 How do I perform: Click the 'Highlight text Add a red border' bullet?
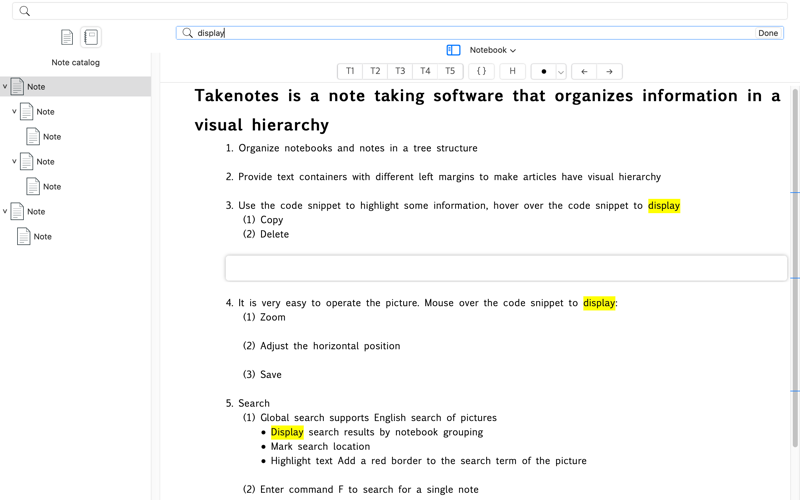click(429, 461)
